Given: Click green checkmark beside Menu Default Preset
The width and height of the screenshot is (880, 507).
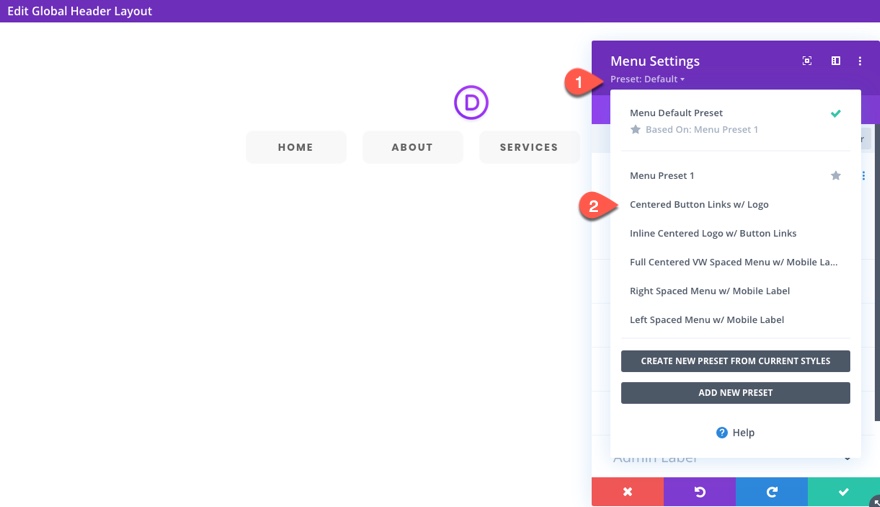Looking at the screenshot, I should 835,113.
